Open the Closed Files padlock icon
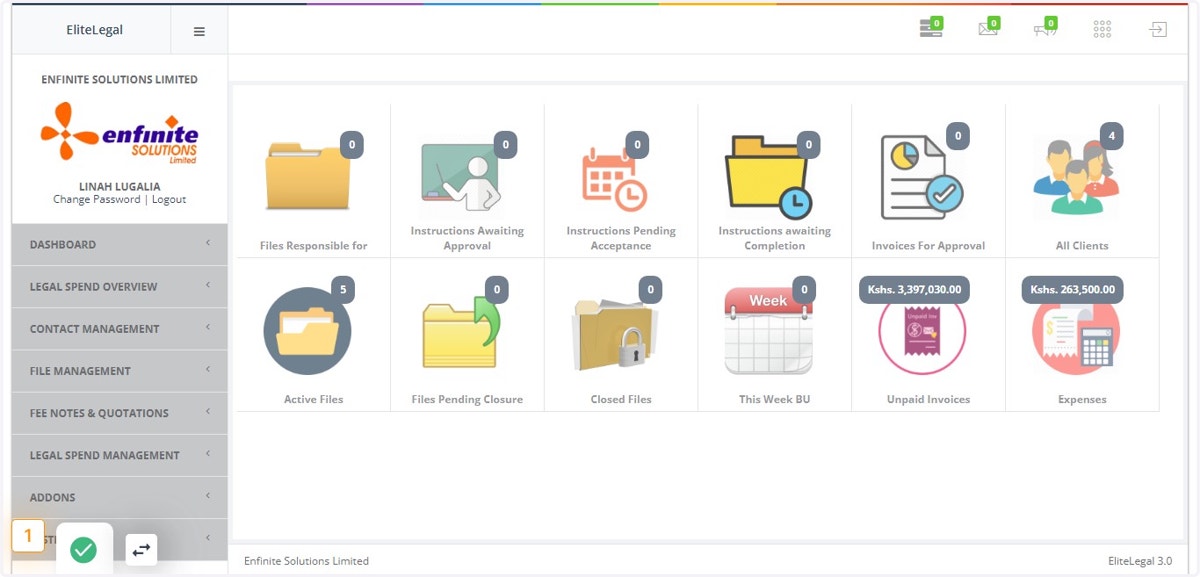 615,333
